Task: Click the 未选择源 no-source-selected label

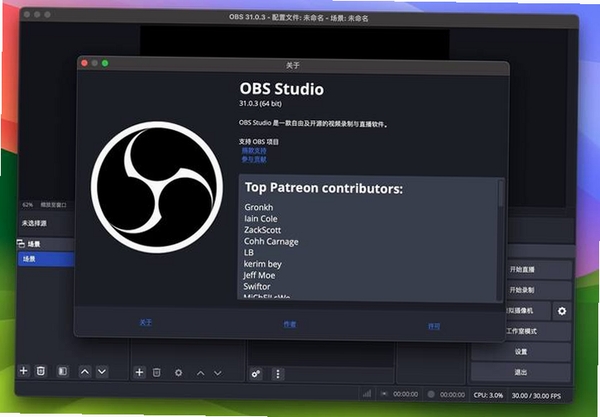Action: 34,223
